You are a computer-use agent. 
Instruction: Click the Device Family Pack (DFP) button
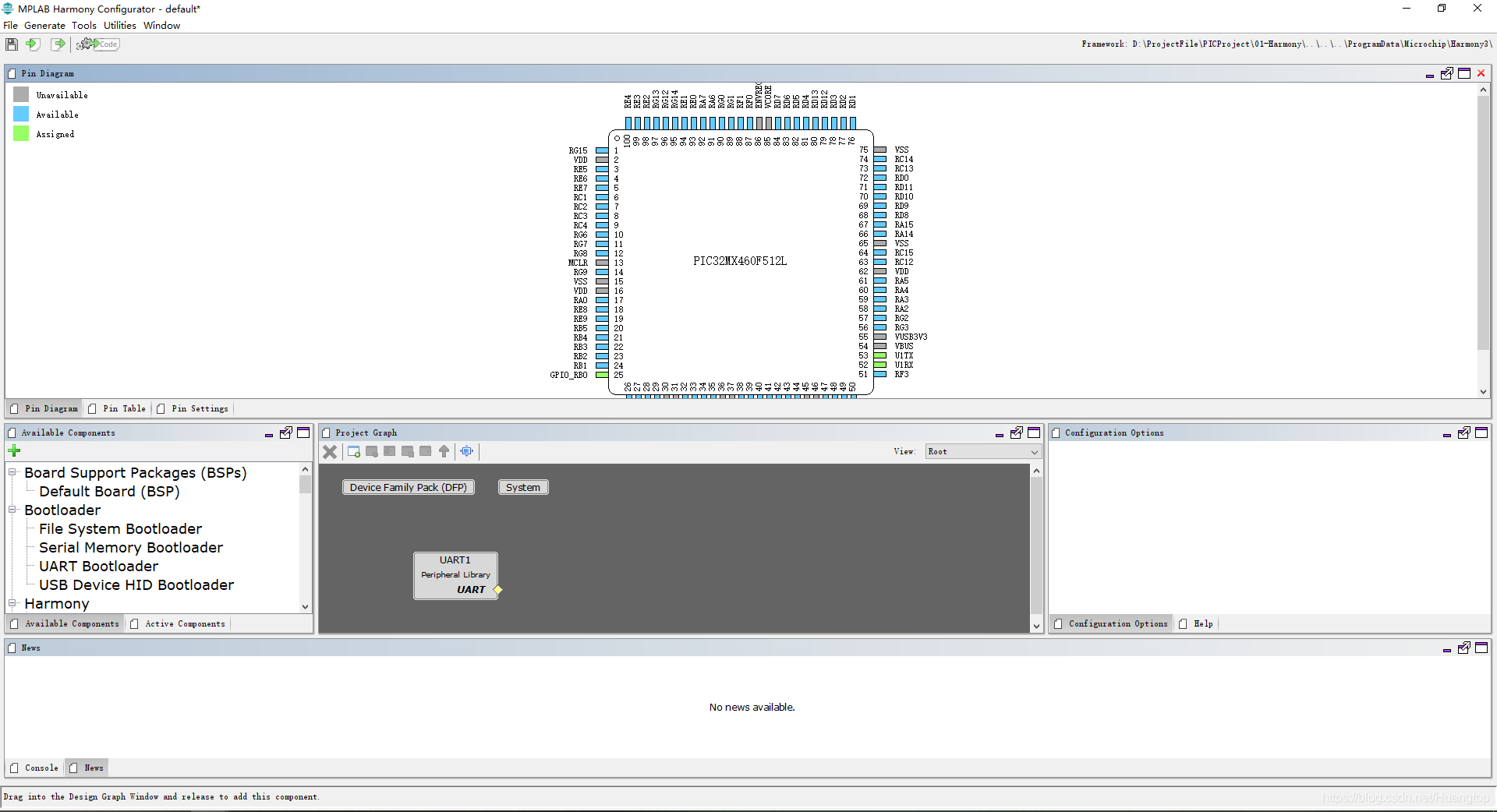pyautogui.click(x=408, y=487)
